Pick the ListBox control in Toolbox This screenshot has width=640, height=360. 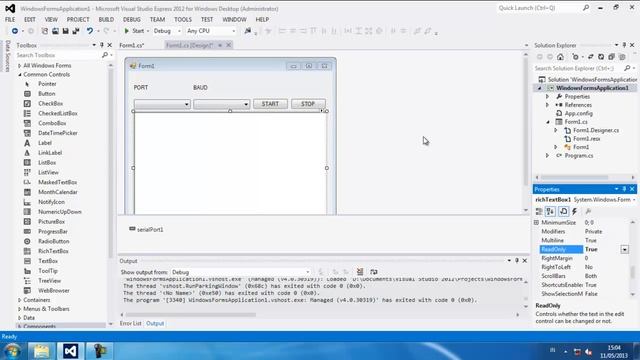point(47,162)
